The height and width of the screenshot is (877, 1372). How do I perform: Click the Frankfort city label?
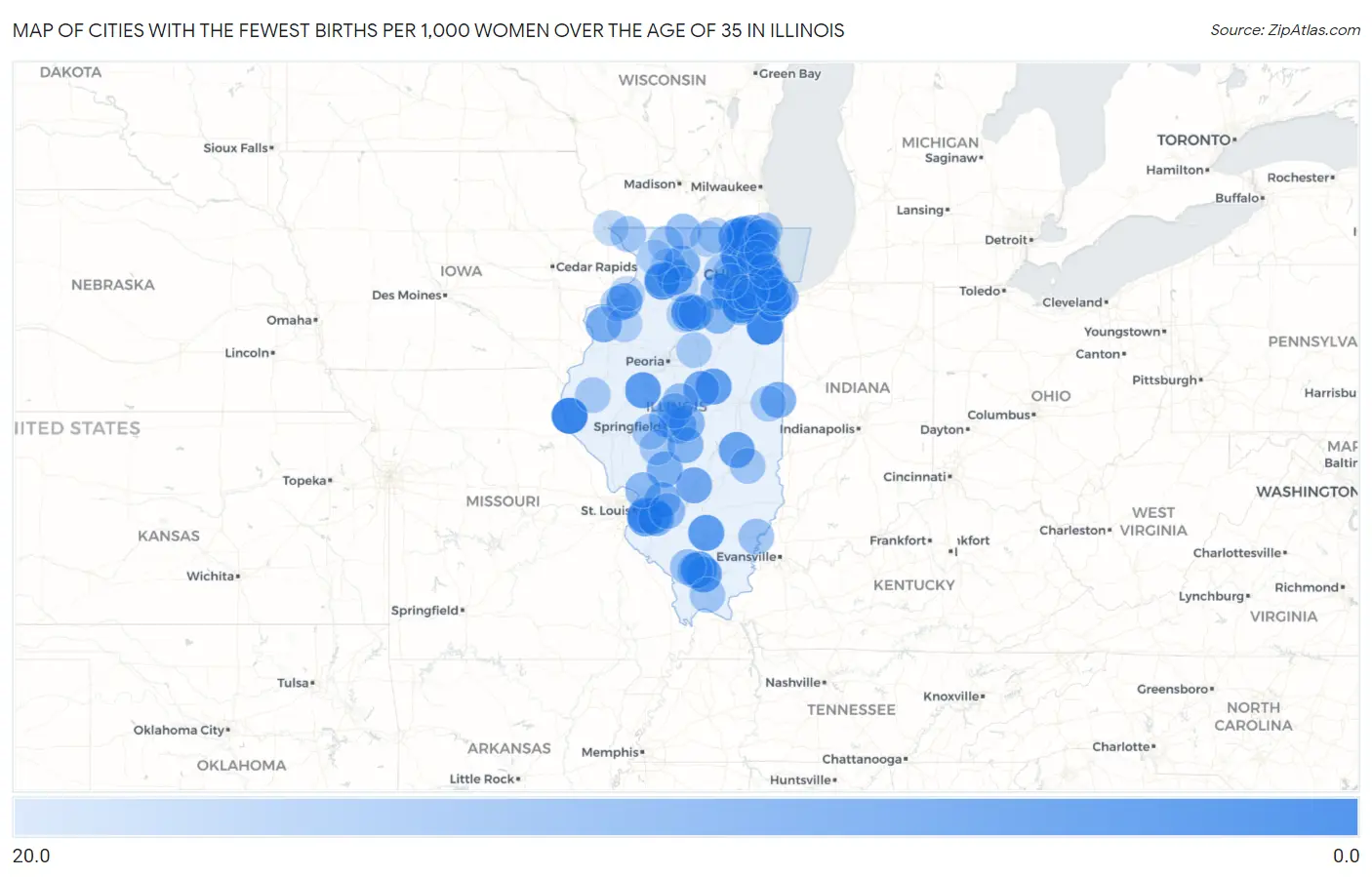898,539
